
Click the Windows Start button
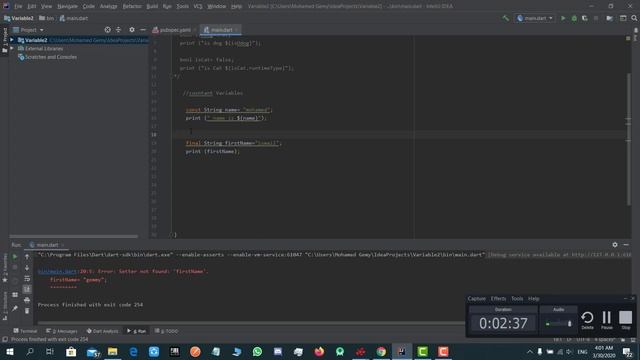point(9,351)
